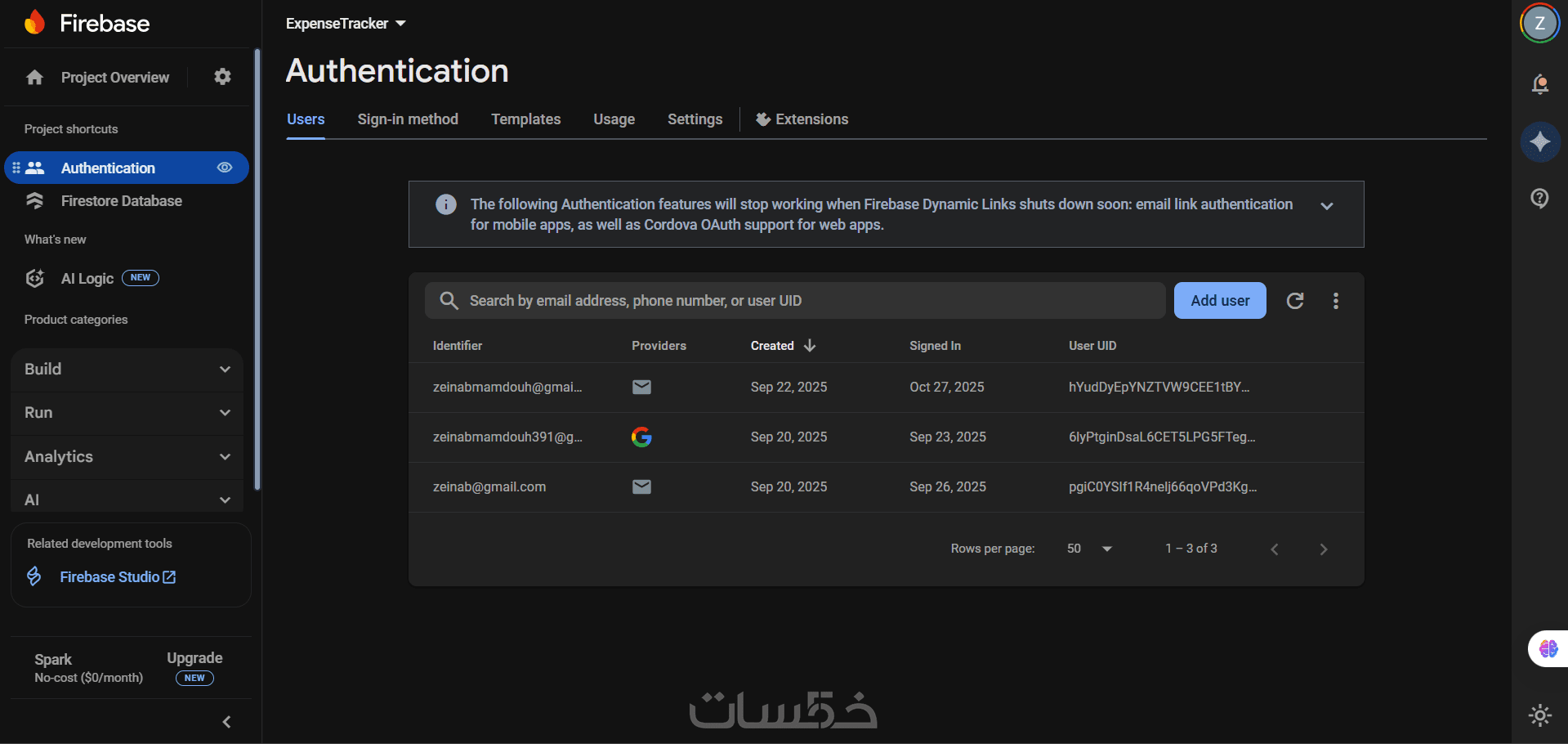Click the sidebar vertical scrollbar
1568x744 pixels.
pos(257,270)
